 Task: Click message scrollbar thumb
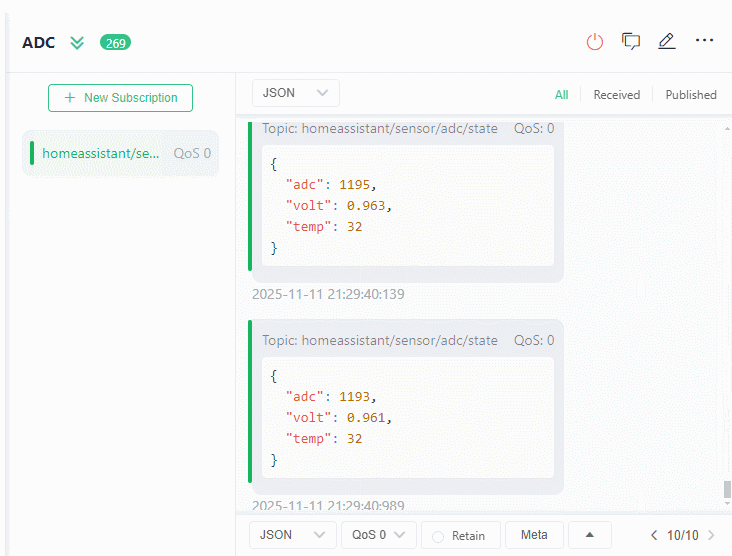point(727,490)
